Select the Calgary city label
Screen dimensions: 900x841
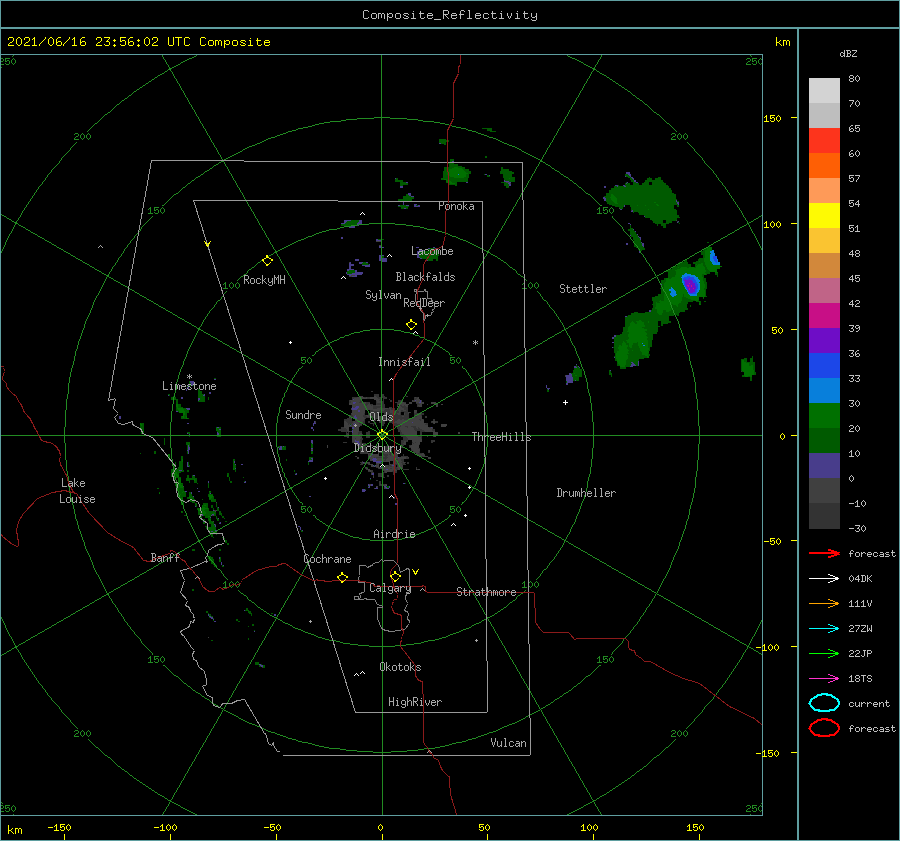(x=390, y=588)
